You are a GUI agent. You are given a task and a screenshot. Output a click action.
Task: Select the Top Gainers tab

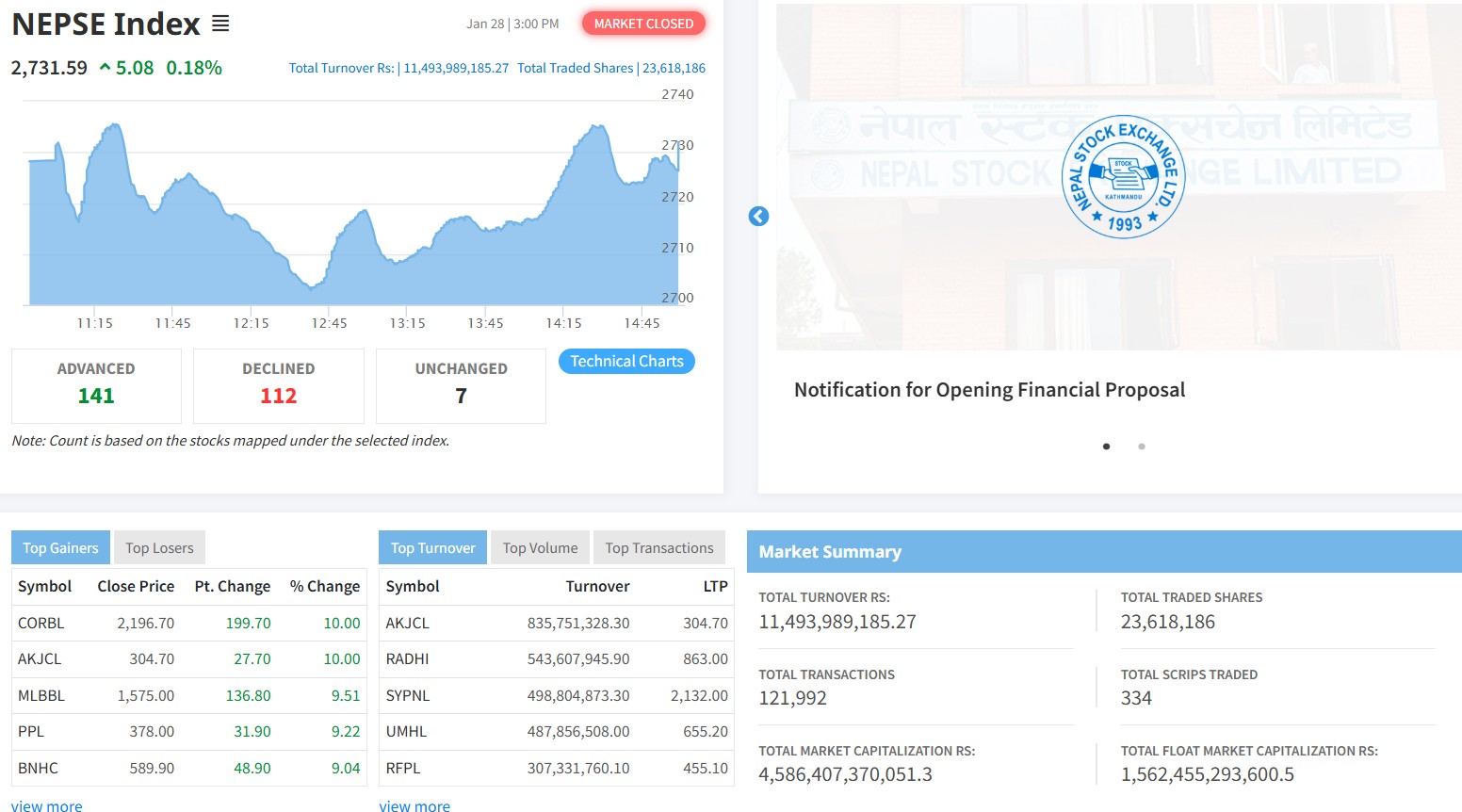pyautogui.click(x=60, y=548)
